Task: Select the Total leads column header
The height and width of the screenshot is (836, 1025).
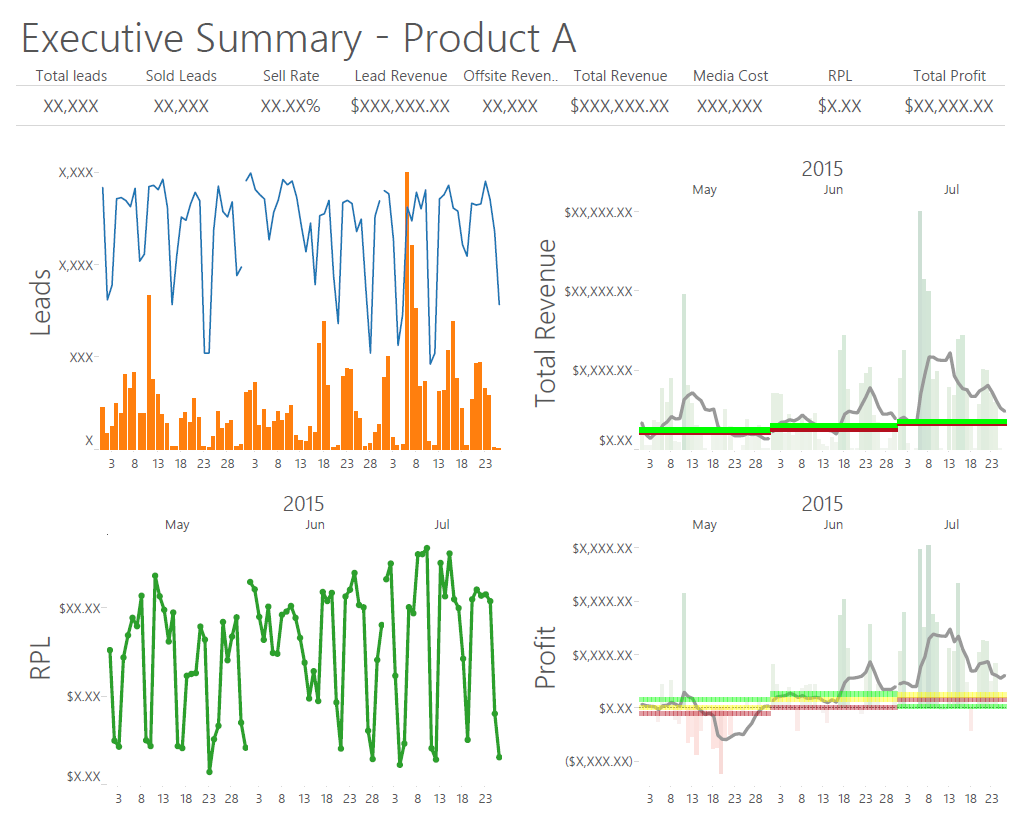Action: point(71,76)
